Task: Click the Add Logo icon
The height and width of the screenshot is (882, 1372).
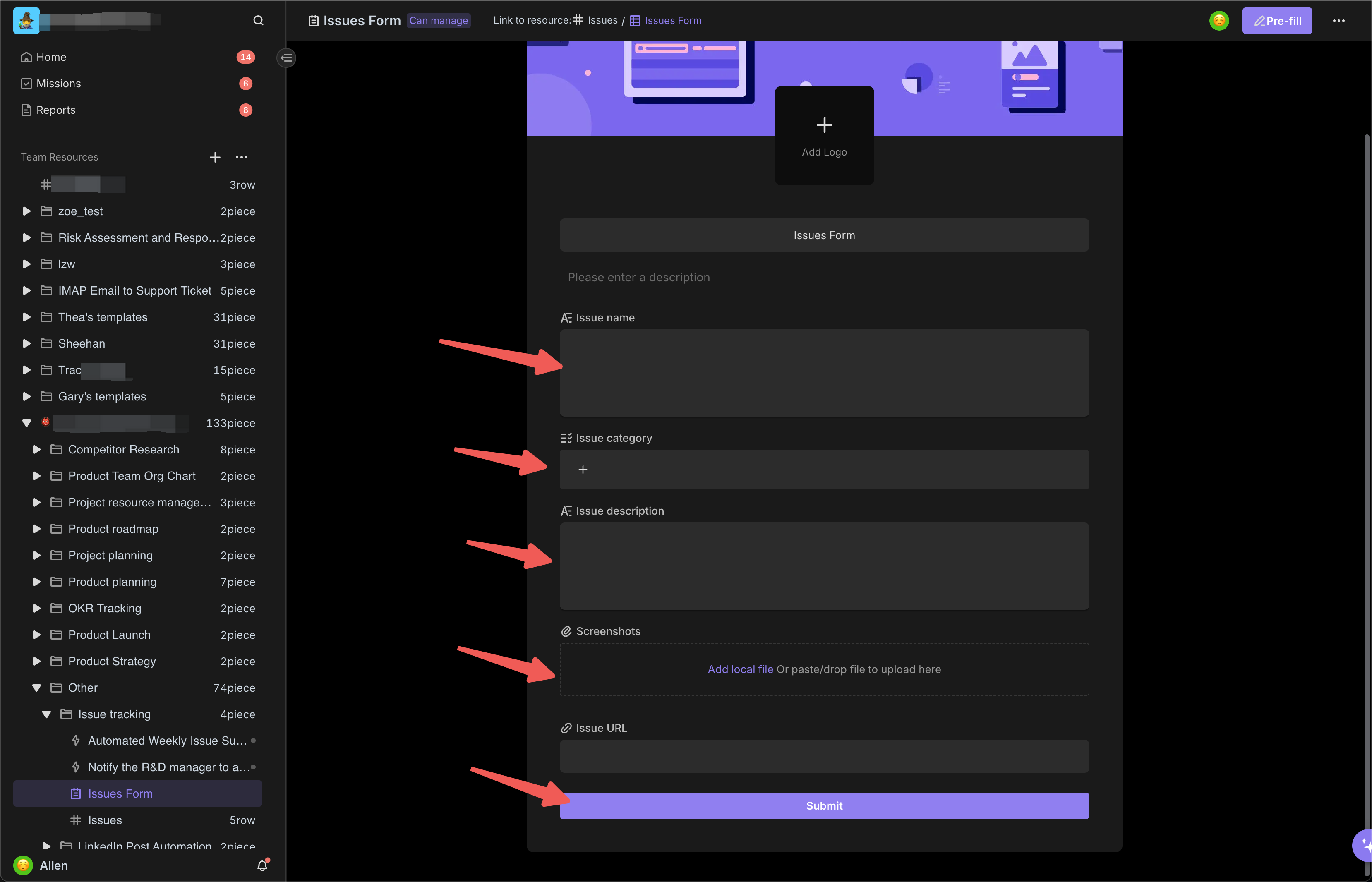Action: (824, 124)
